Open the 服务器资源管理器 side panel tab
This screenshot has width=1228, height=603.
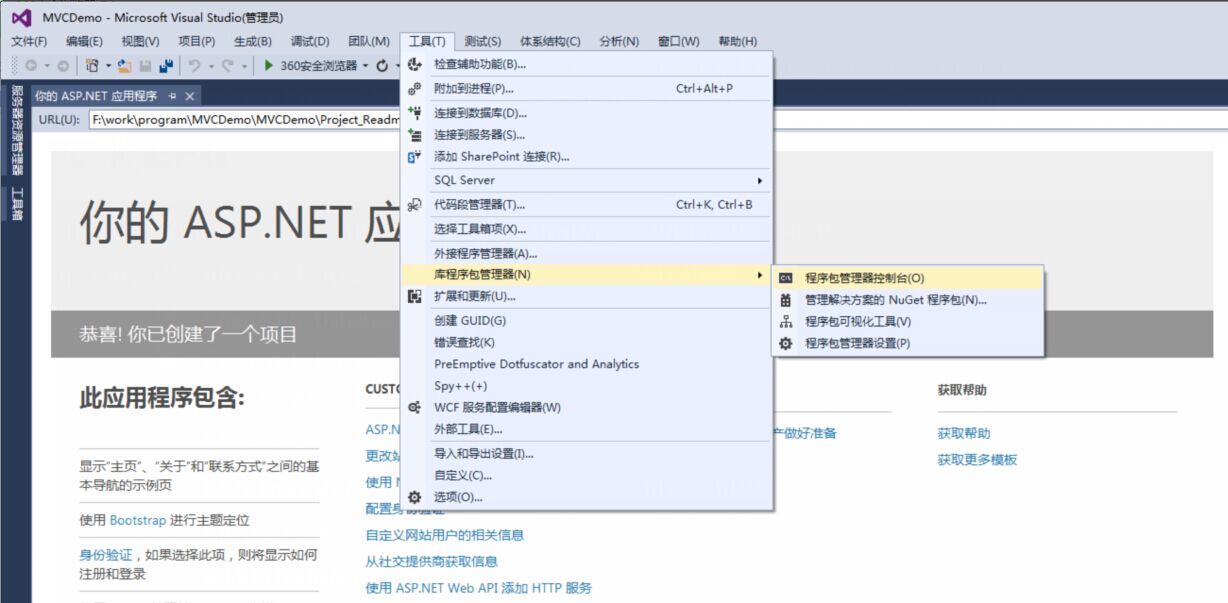tap(16, 131)
